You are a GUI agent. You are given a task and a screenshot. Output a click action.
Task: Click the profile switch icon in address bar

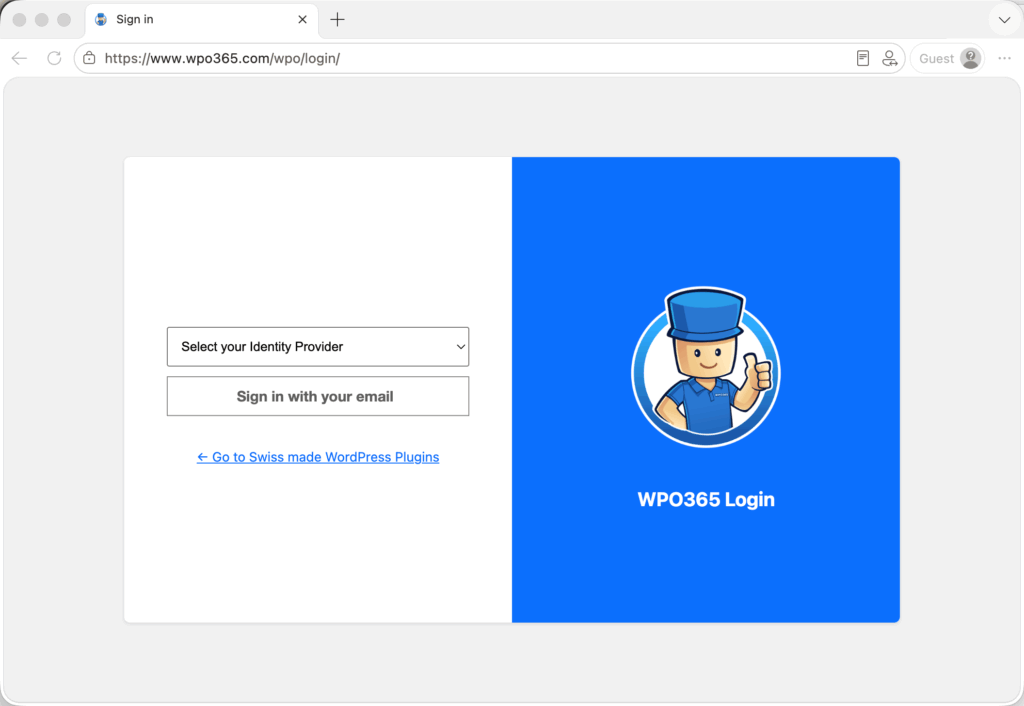click(889, 58)
